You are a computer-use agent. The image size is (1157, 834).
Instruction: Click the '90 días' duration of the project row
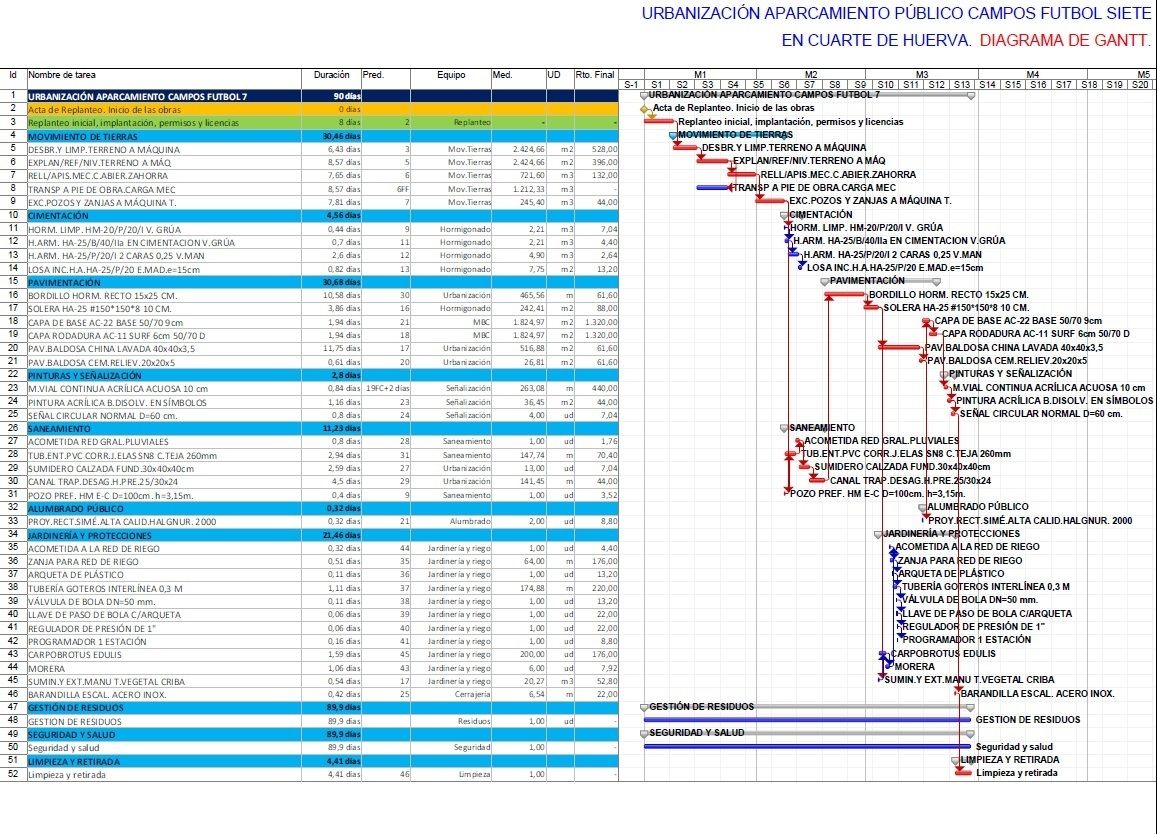(347, 96)
